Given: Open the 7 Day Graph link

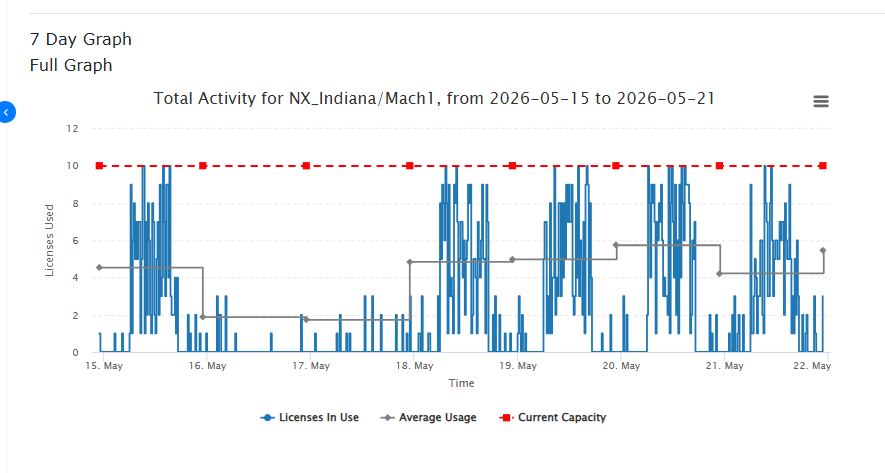Looking at the screenshot, I should pos(81,39).
